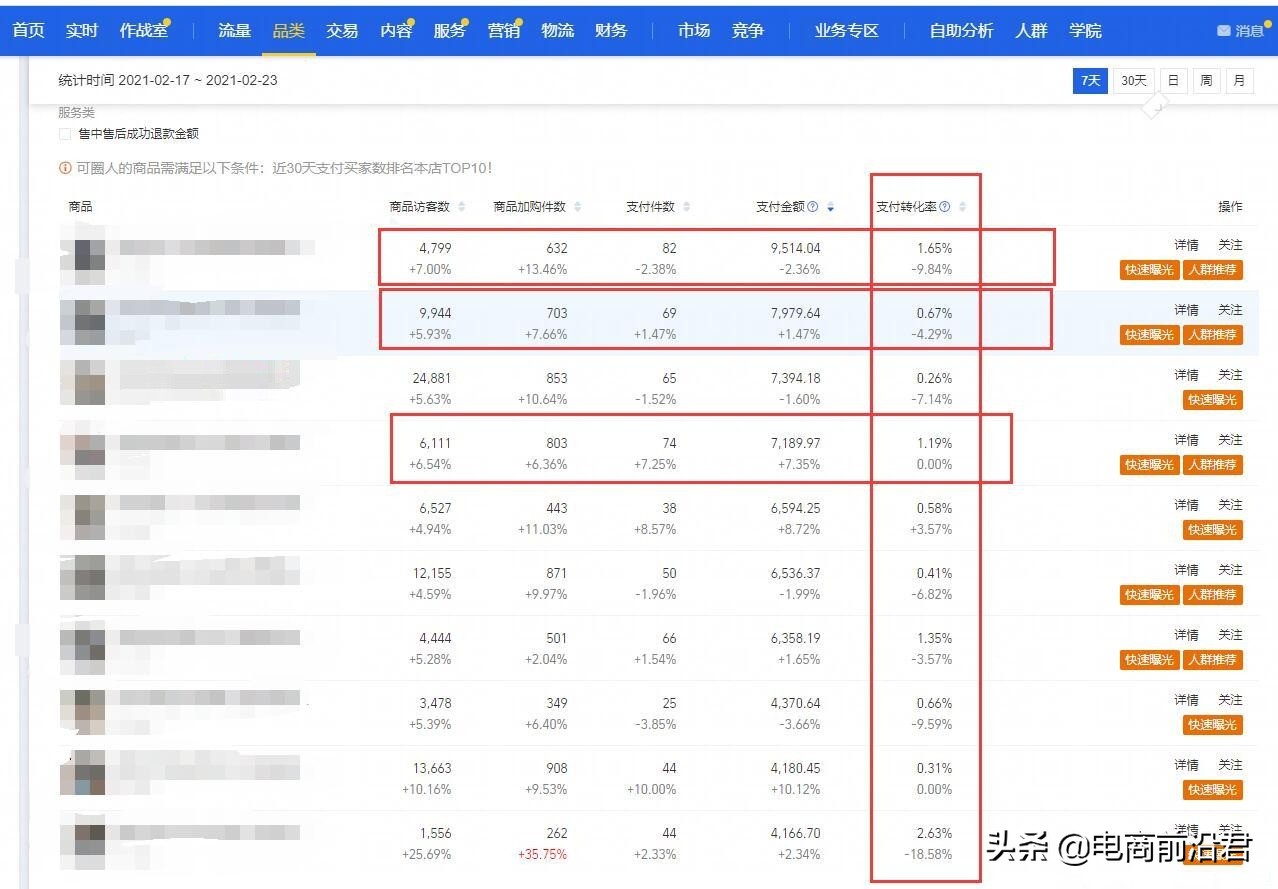The height and width of the screenshot is (889, 1278).
Task: Toggle descending sort on 支付金额 column
Action: tap(830, 206)
